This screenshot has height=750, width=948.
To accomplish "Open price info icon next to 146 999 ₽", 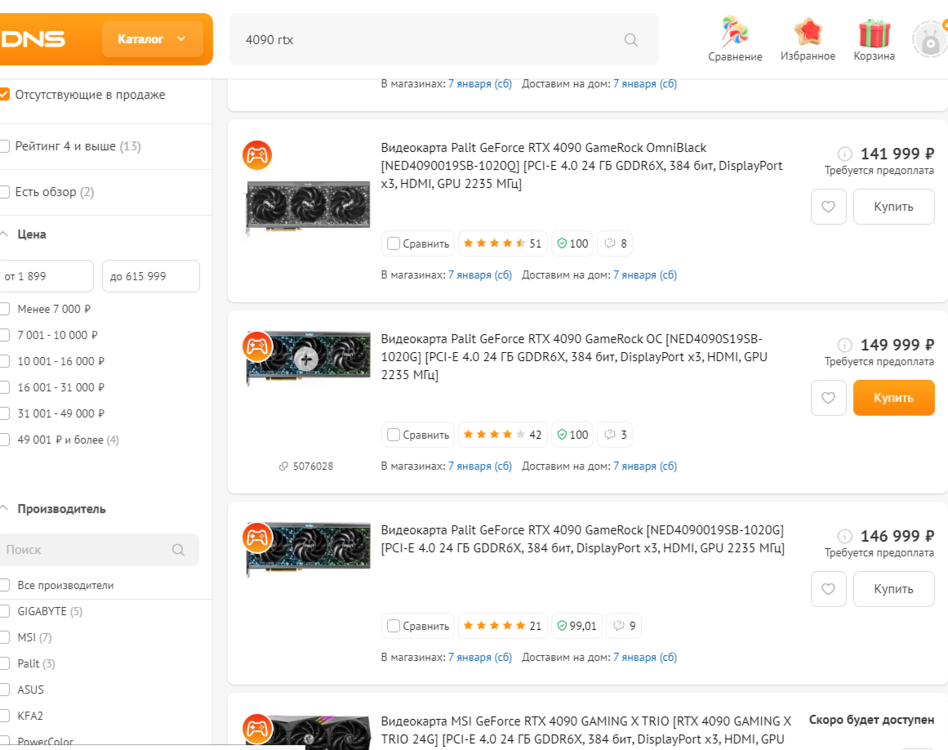I will 845,535.
